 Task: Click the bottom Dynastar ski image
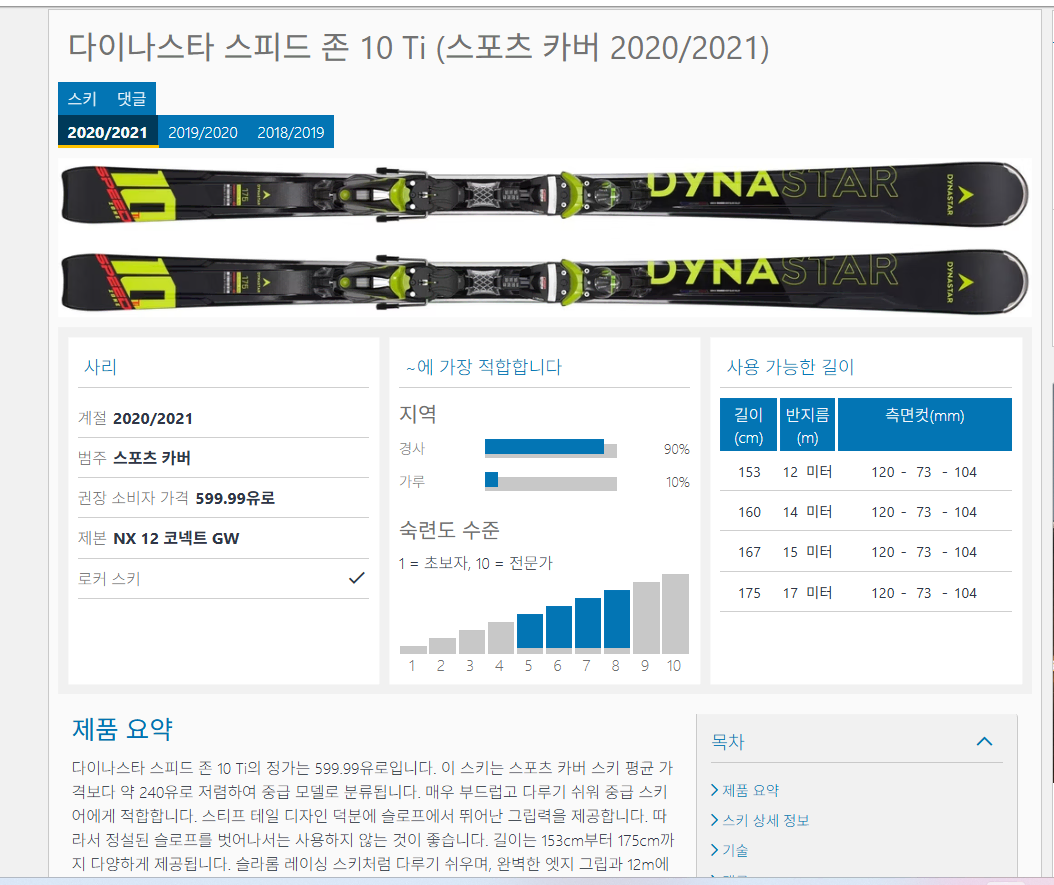point(544,282)
